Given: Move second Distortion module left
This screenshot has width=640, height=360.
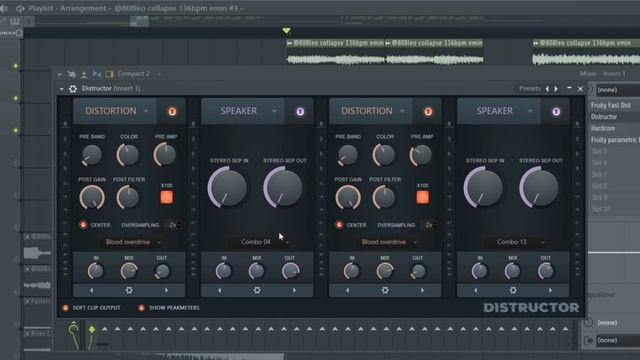Looking at the screenshot, I should 347,290.
